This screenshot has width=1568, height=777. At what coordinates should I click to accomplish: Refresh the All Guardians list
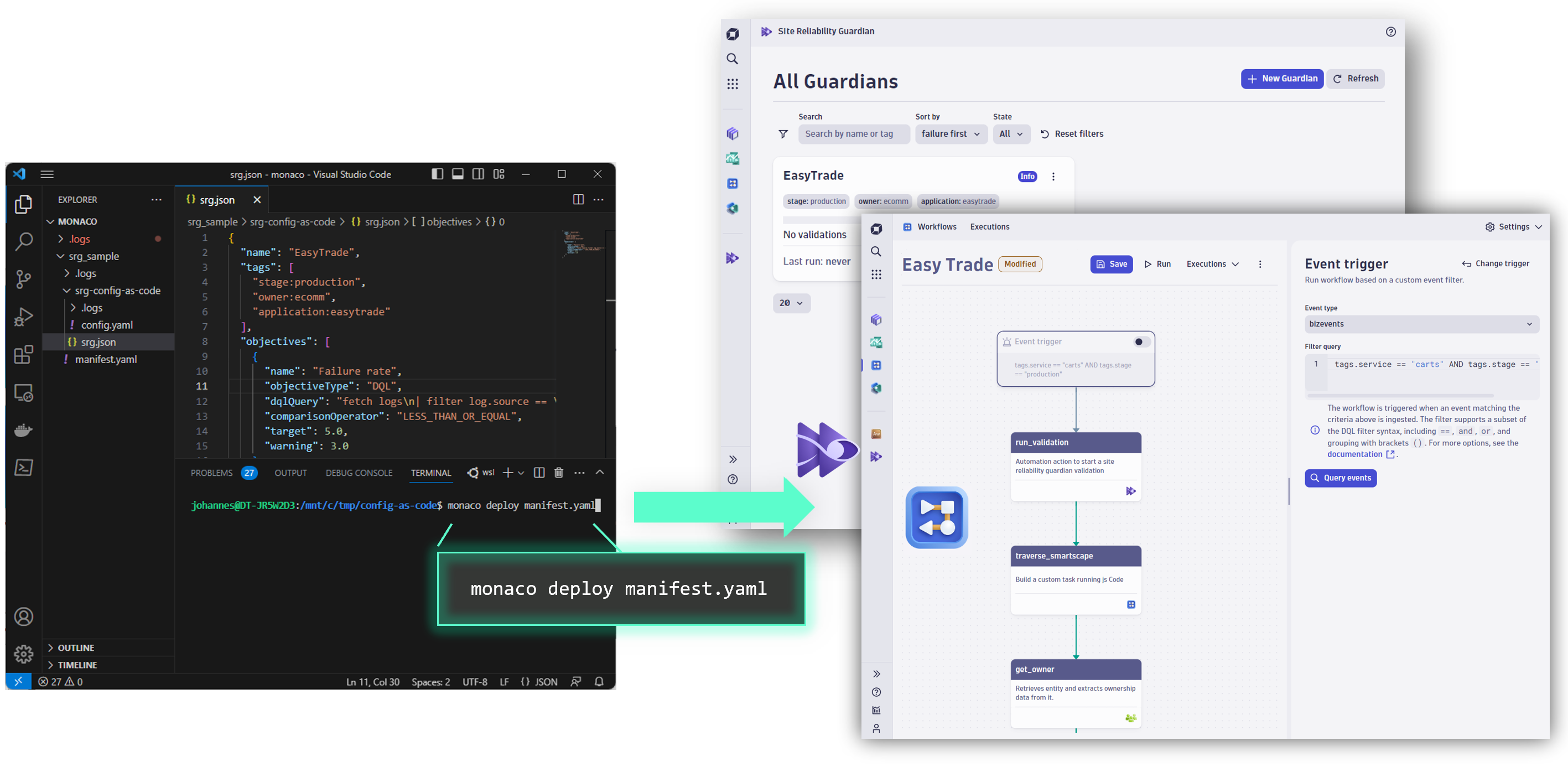(1356, 79)
